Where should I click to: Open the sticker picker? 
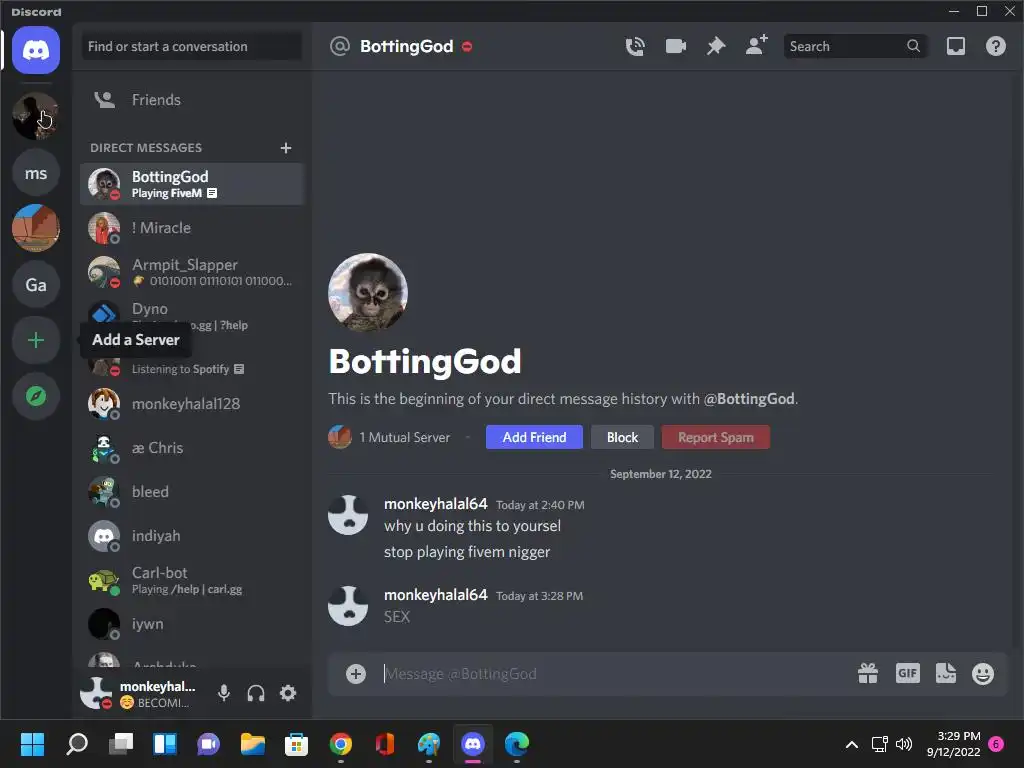pyautogui.click(x=945, y=673)
